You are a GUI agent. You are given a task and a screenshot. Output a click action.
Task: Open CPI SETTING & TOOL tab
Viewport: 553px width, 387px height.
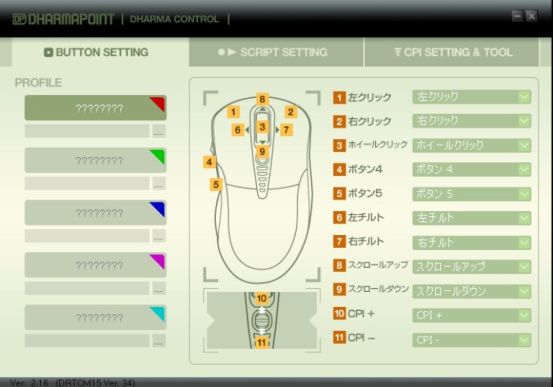tap(452, 52)
